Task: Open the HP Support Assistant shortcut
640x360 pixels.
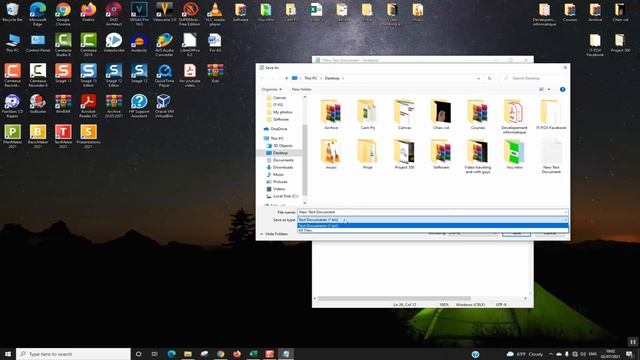Action: point(139,105)
